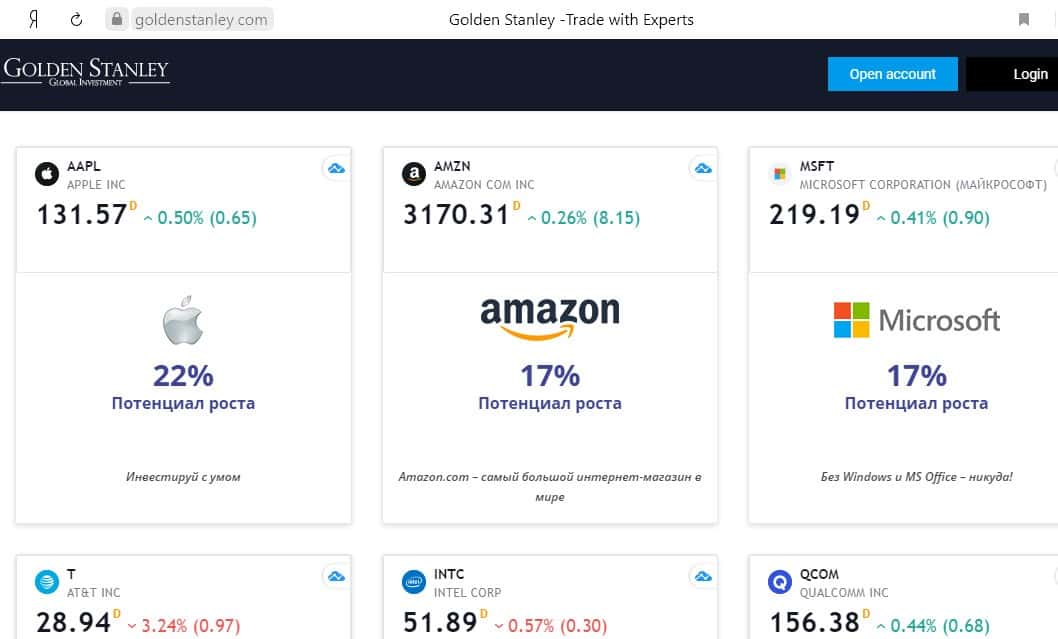Click the AT&T ticker round icon
Screen dimensions: 1058x639
(47, 582)
